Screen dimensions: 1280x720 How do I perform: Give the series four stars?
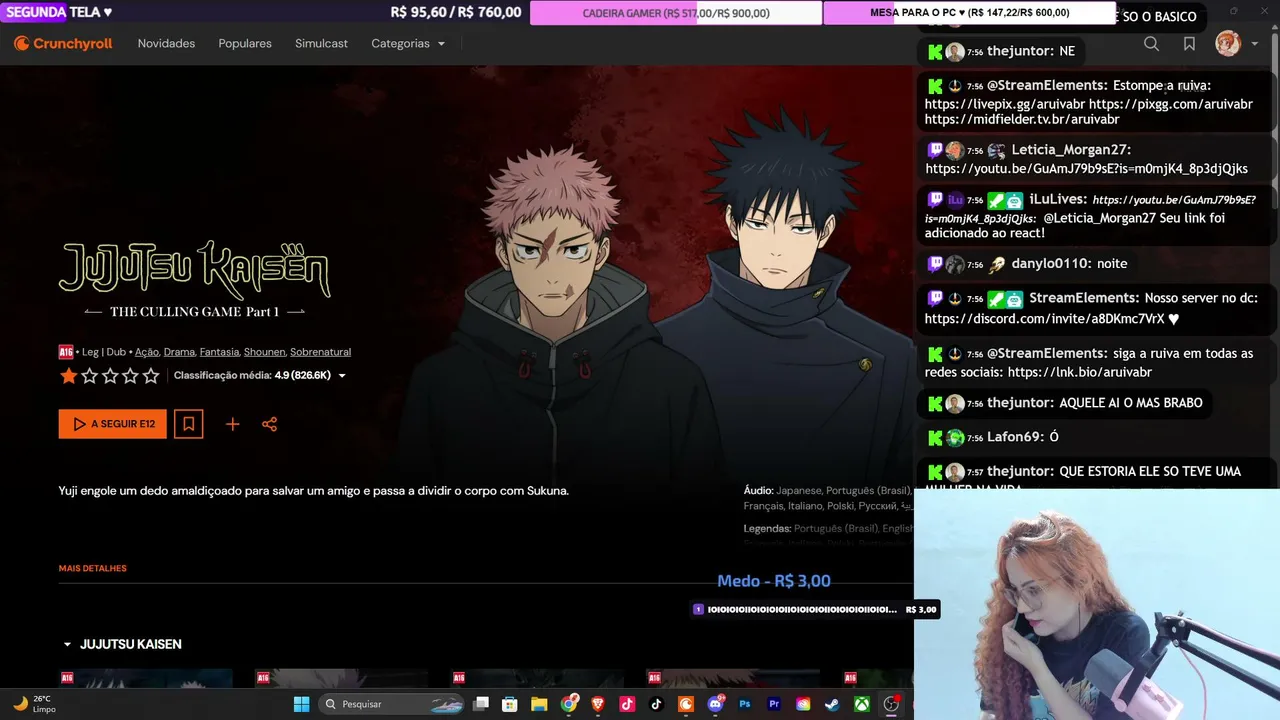pos(130,376)
